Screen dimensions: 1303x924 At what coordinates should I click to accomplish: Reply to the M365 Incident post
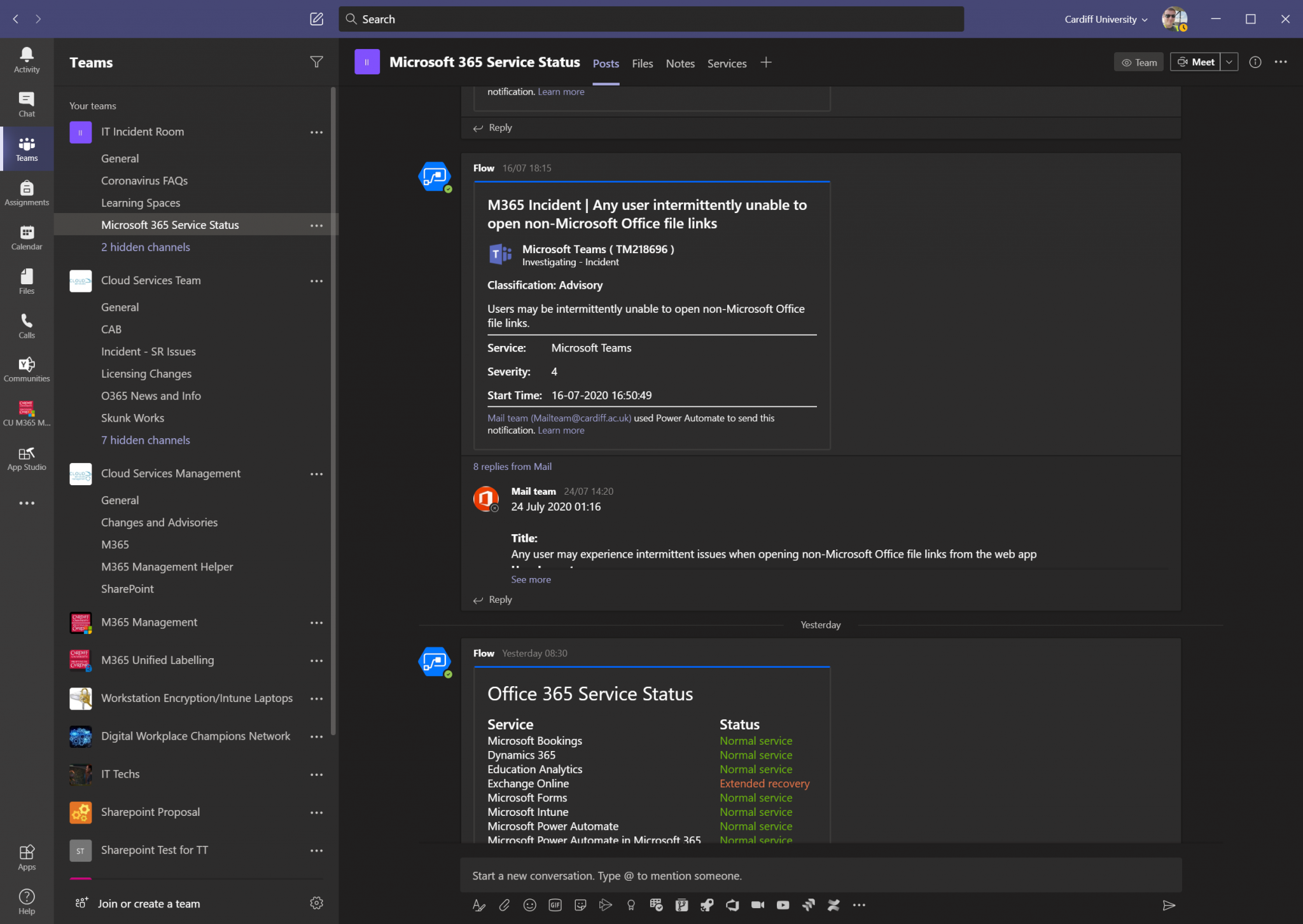pos(499,600)
